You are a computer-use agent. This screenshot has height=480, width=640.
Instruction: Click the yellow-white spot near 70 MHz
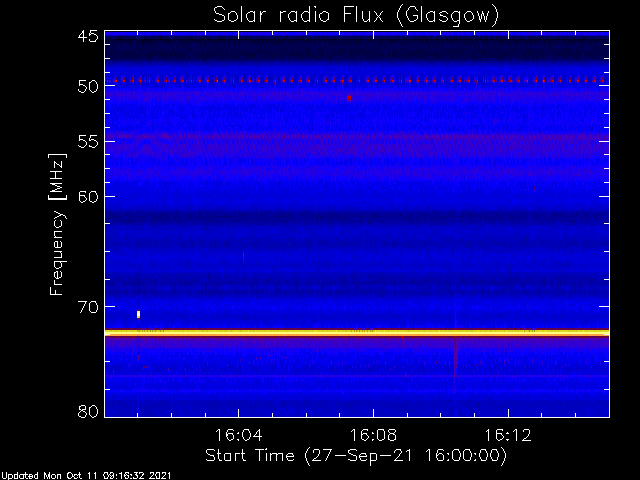138,314
